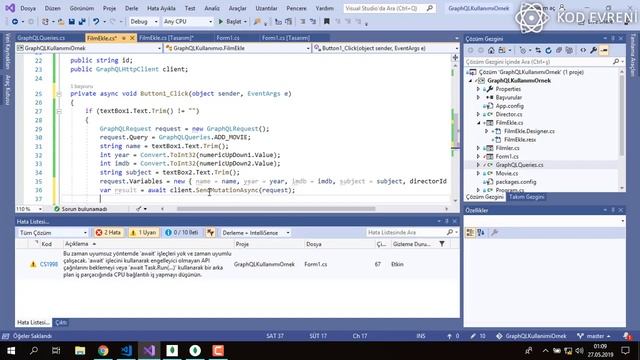Viewport: 640px width, 360px height.
Task: Click the highlighted preview selected items icon
Action: [x=604, y=50]
